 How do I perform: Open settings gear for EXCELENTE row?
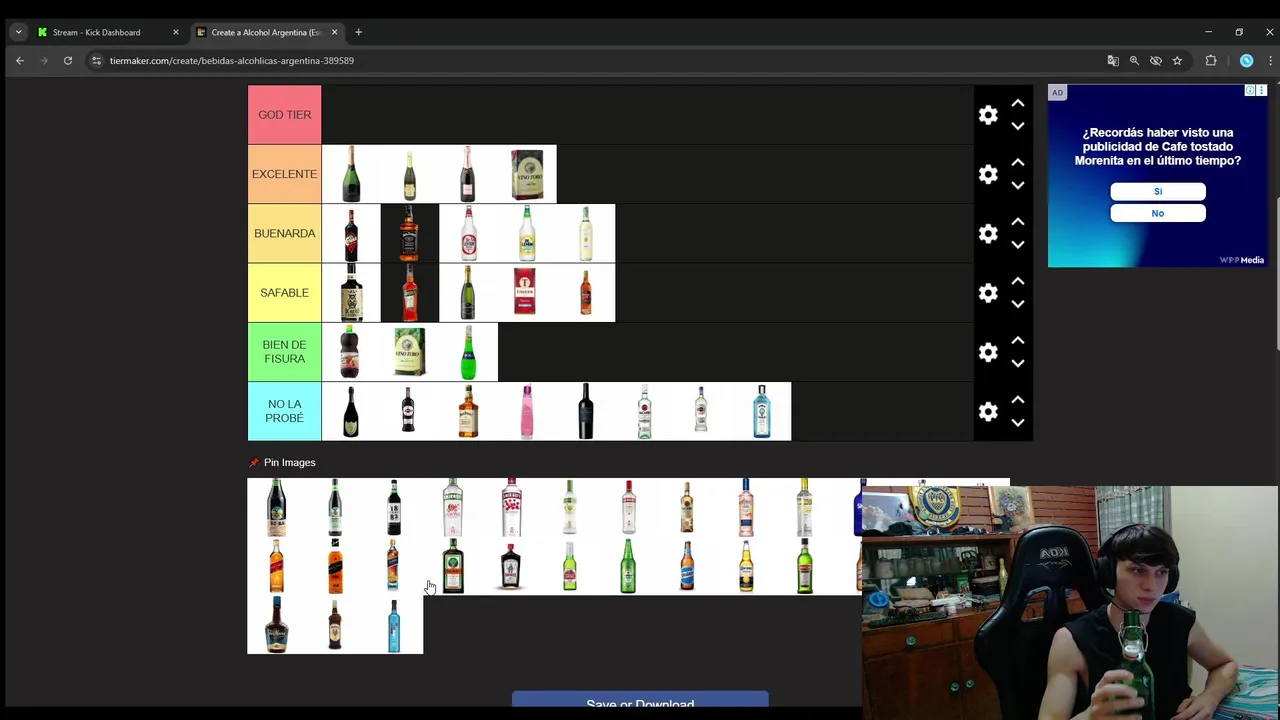click(x=988, y=174)
